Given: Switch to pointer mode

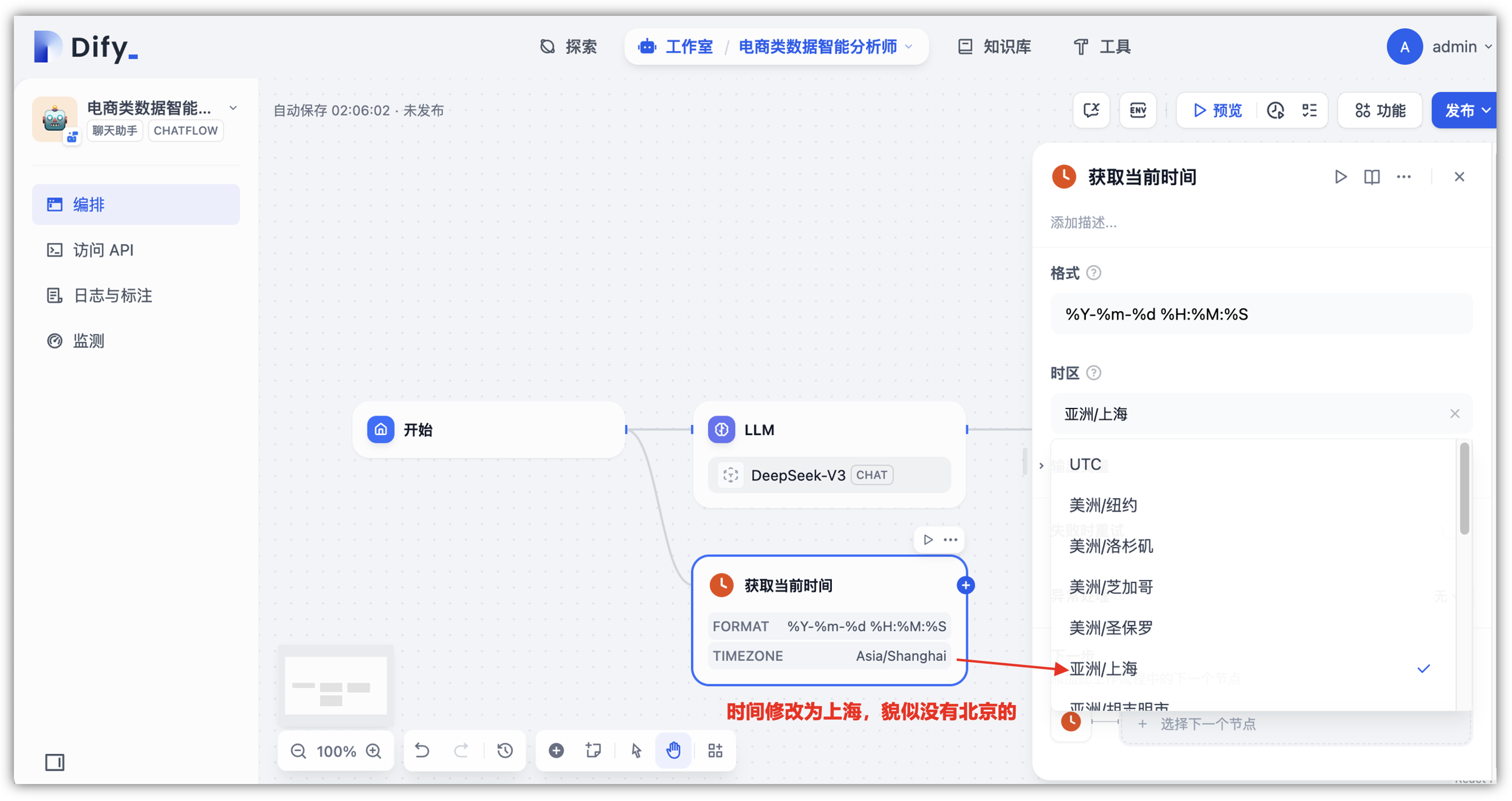Looking at the screenshot, I should (636, 751).
